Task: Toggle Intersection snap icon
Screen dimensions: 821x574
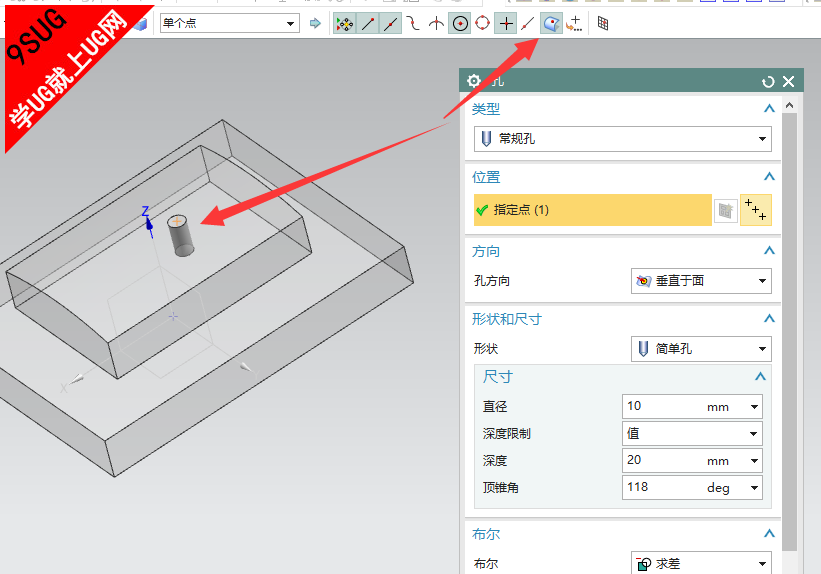Action: click(436, 24)
